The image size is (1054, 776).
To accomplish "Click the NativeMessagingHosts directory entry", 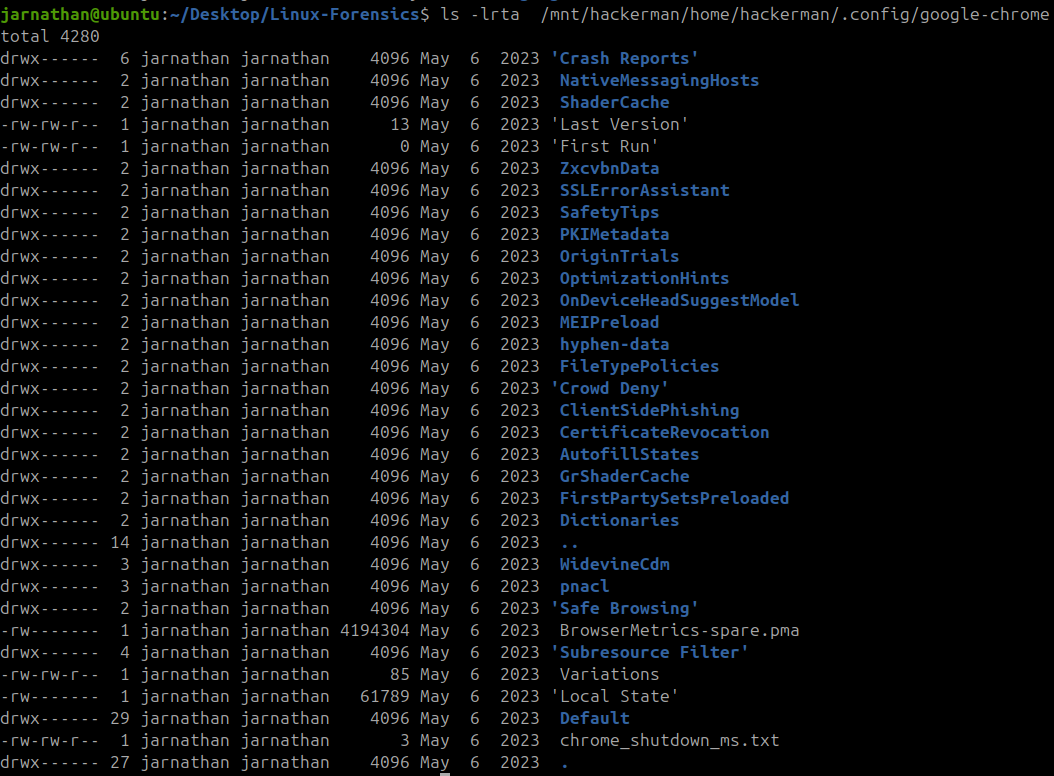I will point(659,80).
